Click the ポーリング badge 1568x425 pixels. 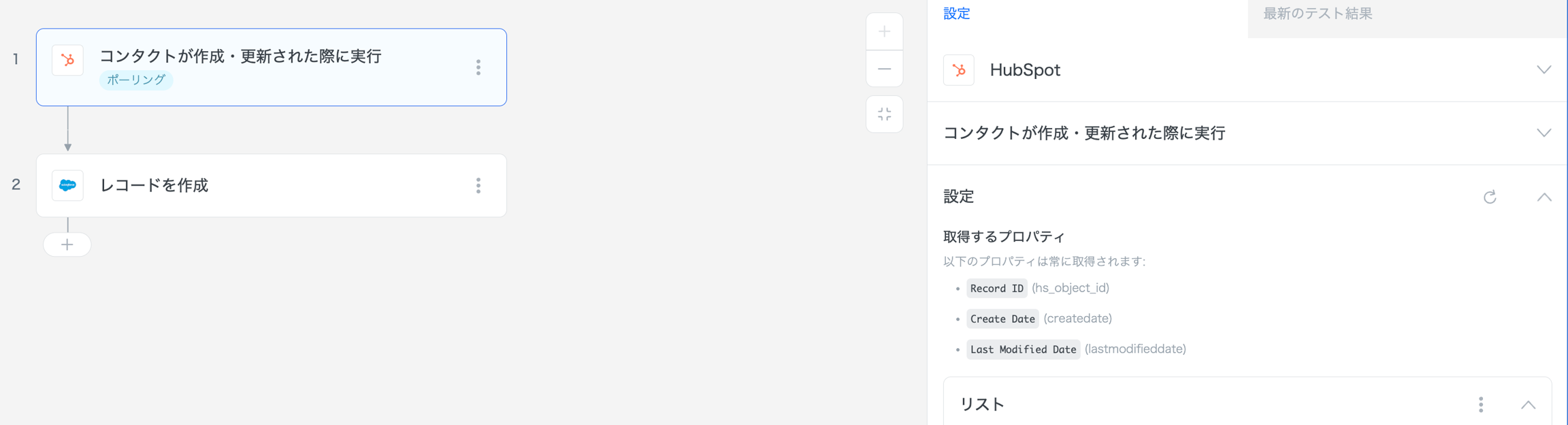(x=136, y=80)
